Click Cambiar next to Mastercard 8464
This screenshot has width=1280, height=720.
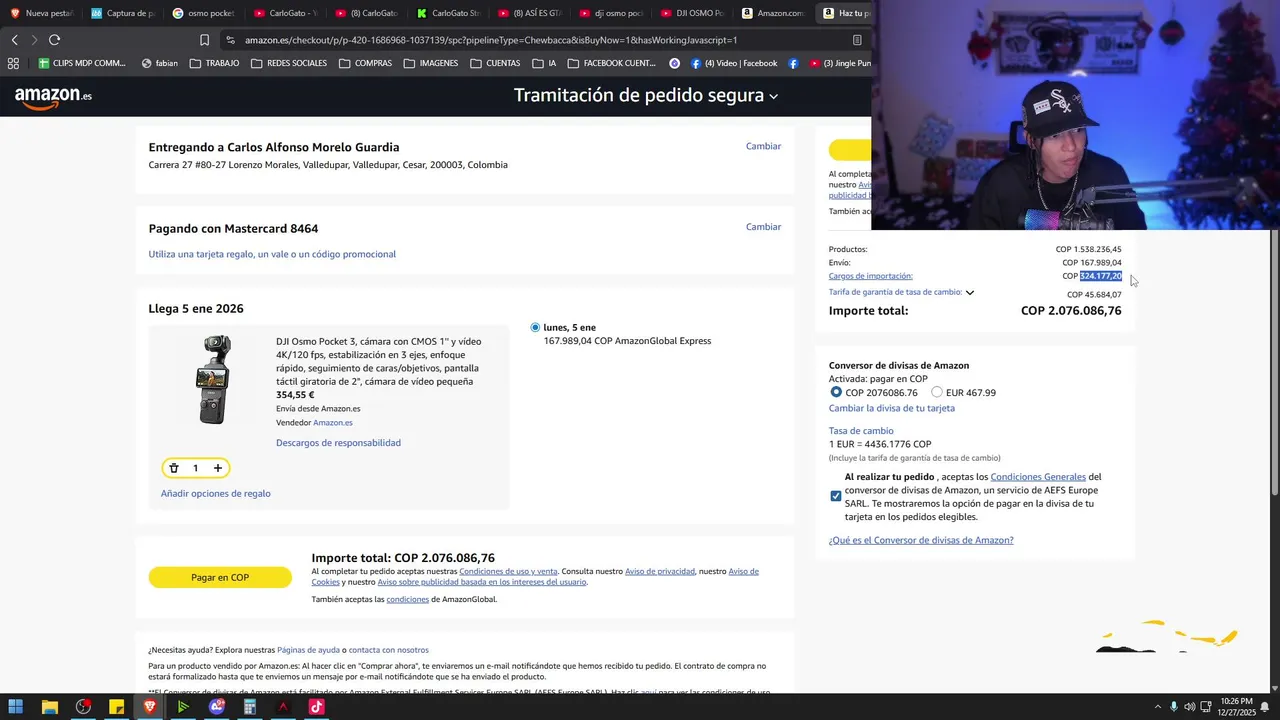[x=763, y=227]
